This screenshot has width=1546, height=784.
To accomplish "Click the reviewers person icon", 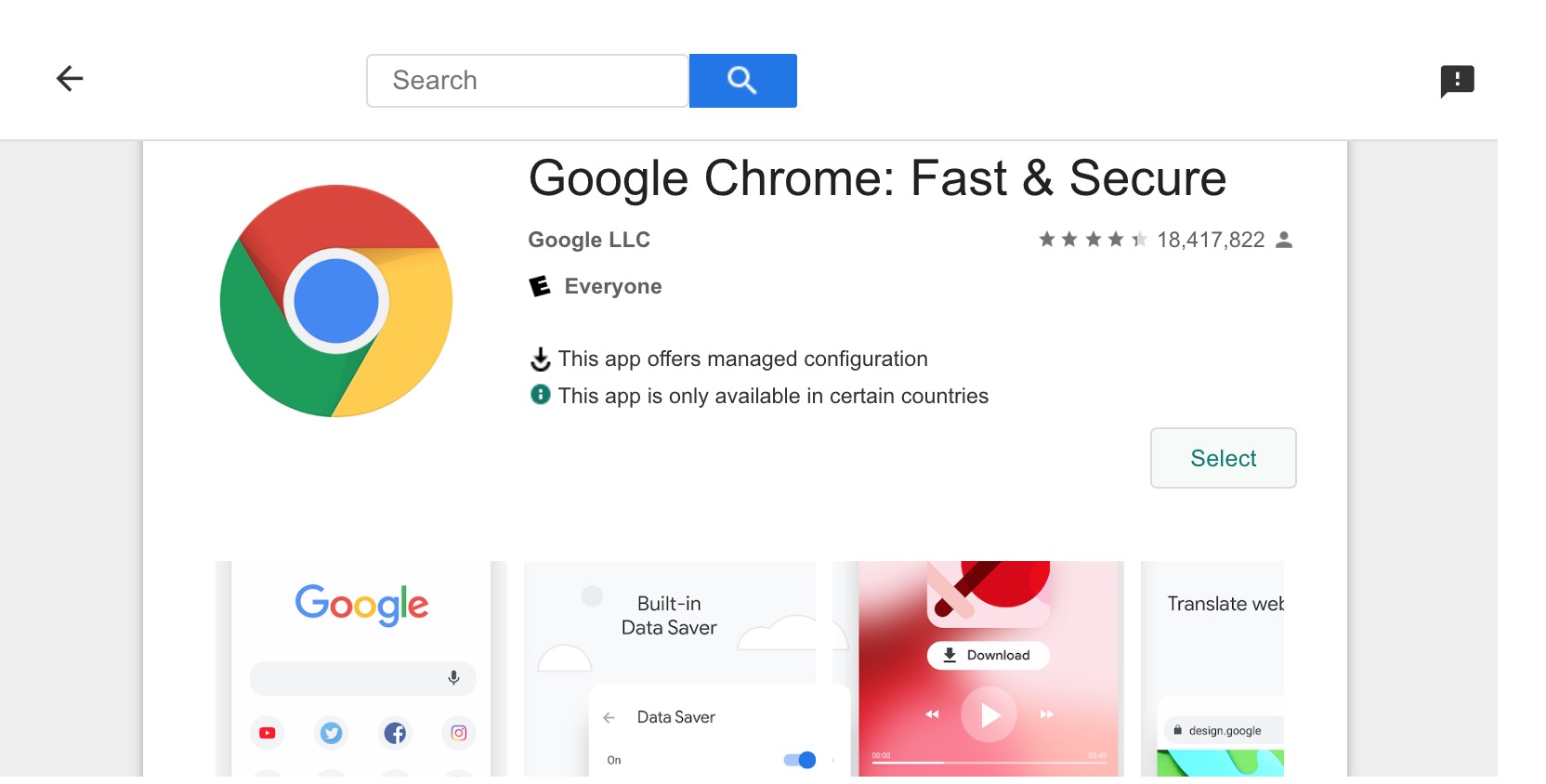I will pos(1284,240).
